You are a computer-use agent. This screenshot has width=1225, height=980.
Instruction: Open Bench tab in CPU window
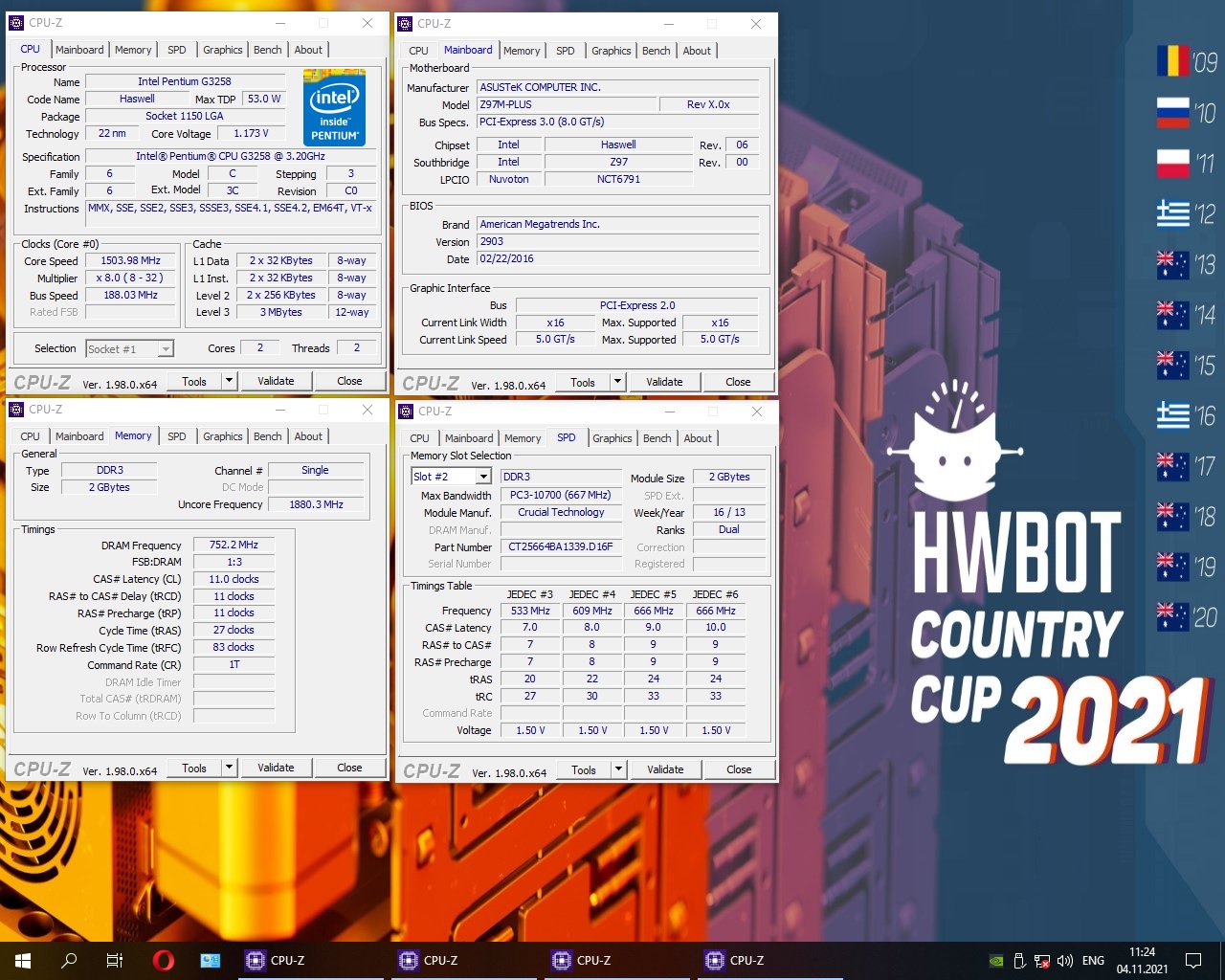(268, 50)
